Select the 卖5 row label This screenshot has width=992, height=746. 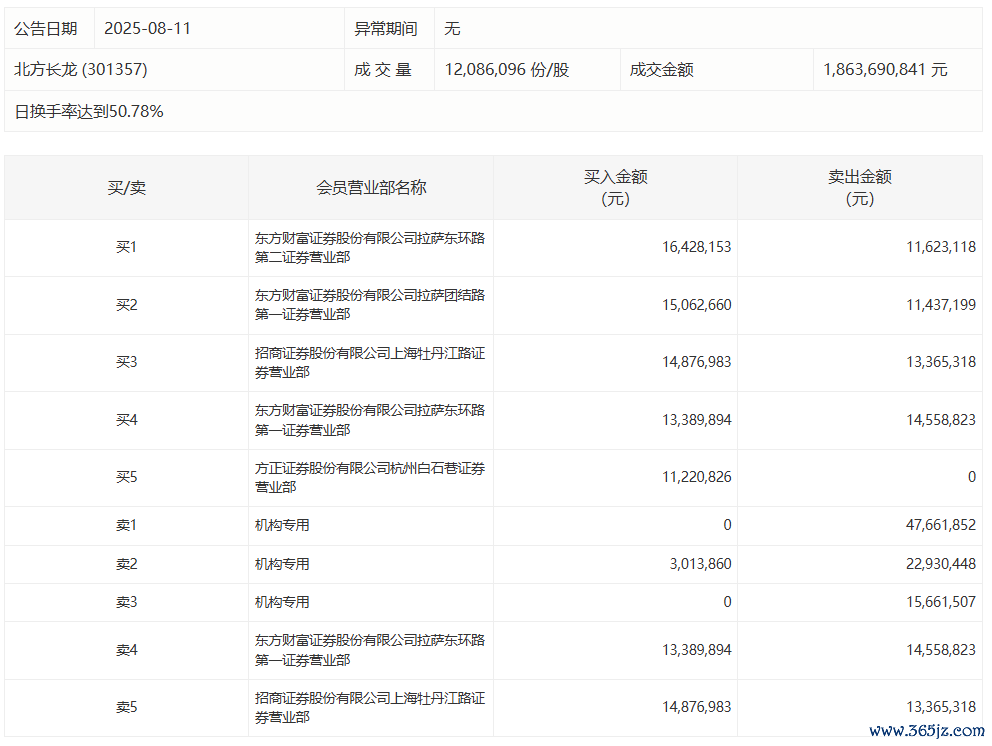pyautogui.click(x=126, y=707)
